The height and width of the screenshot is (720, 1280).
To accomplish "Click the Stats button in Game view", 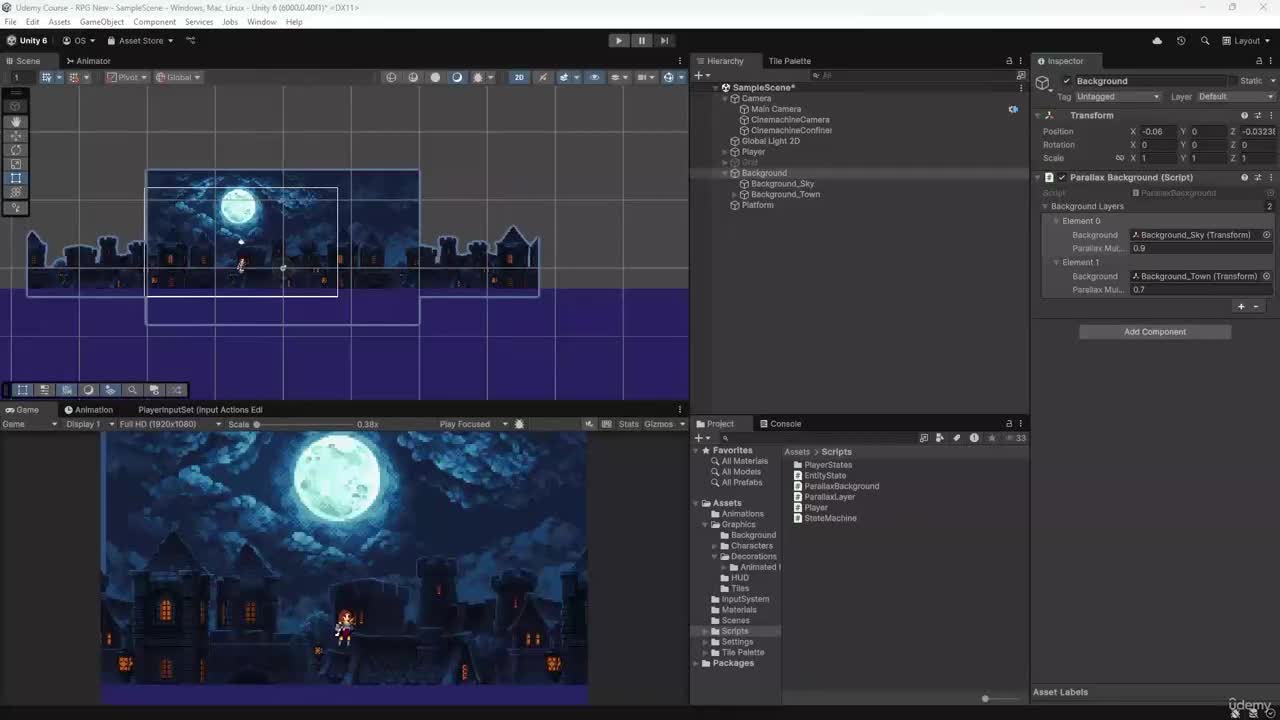I will click(x=628, y=424).
